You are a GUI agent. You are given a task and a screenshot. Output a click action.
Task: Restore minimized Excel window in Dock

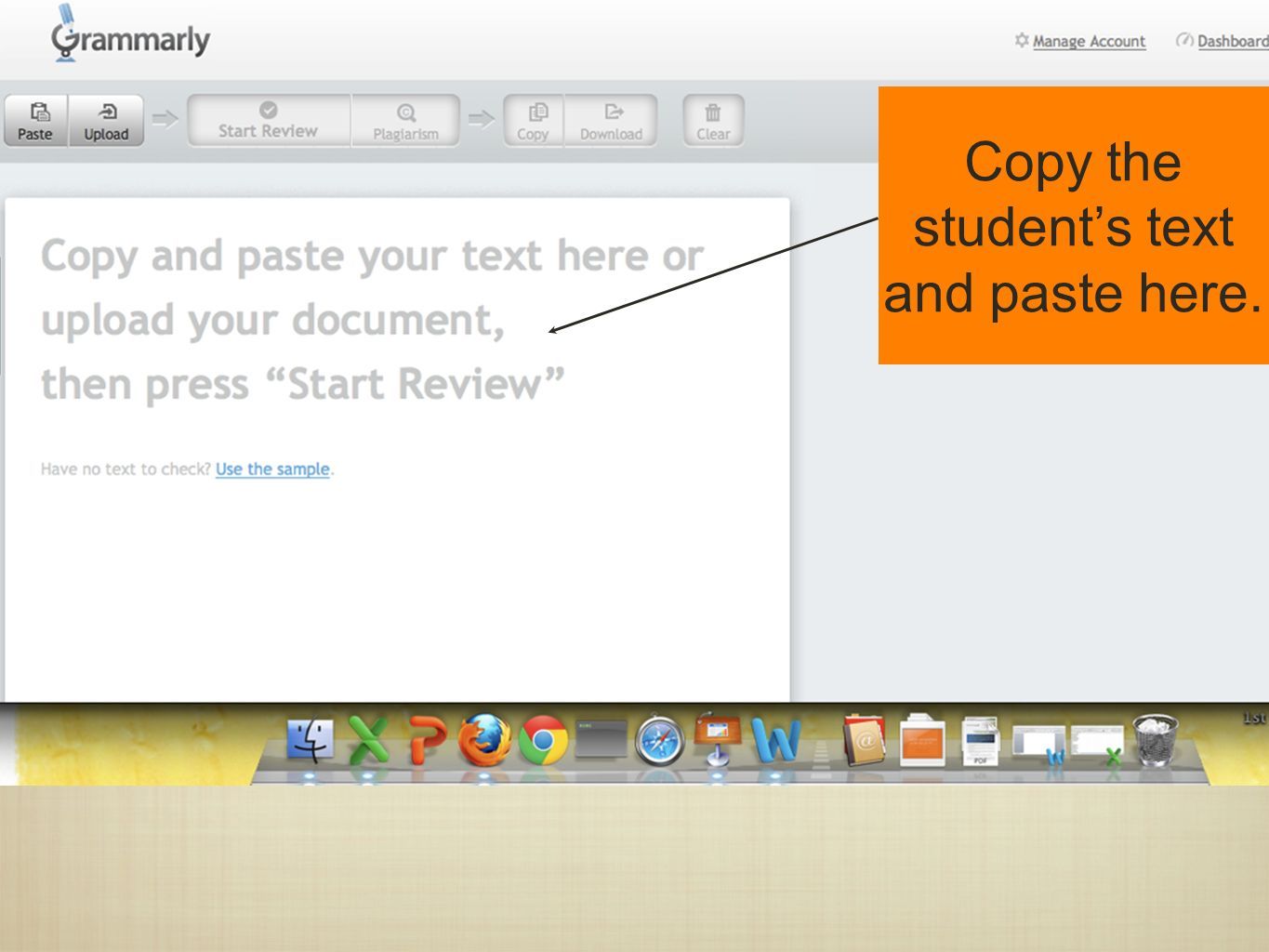coord(1097,745)
